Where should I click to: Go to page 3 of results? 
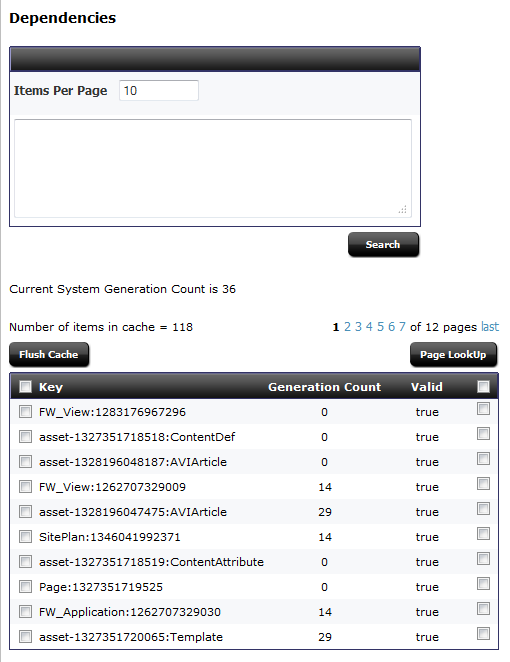358,327
